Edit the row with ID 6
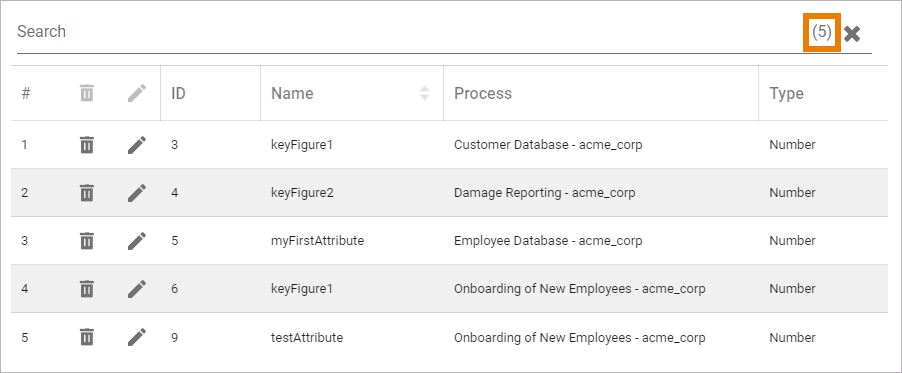This screenshot has height=373, width=902. tap(137, 288)
